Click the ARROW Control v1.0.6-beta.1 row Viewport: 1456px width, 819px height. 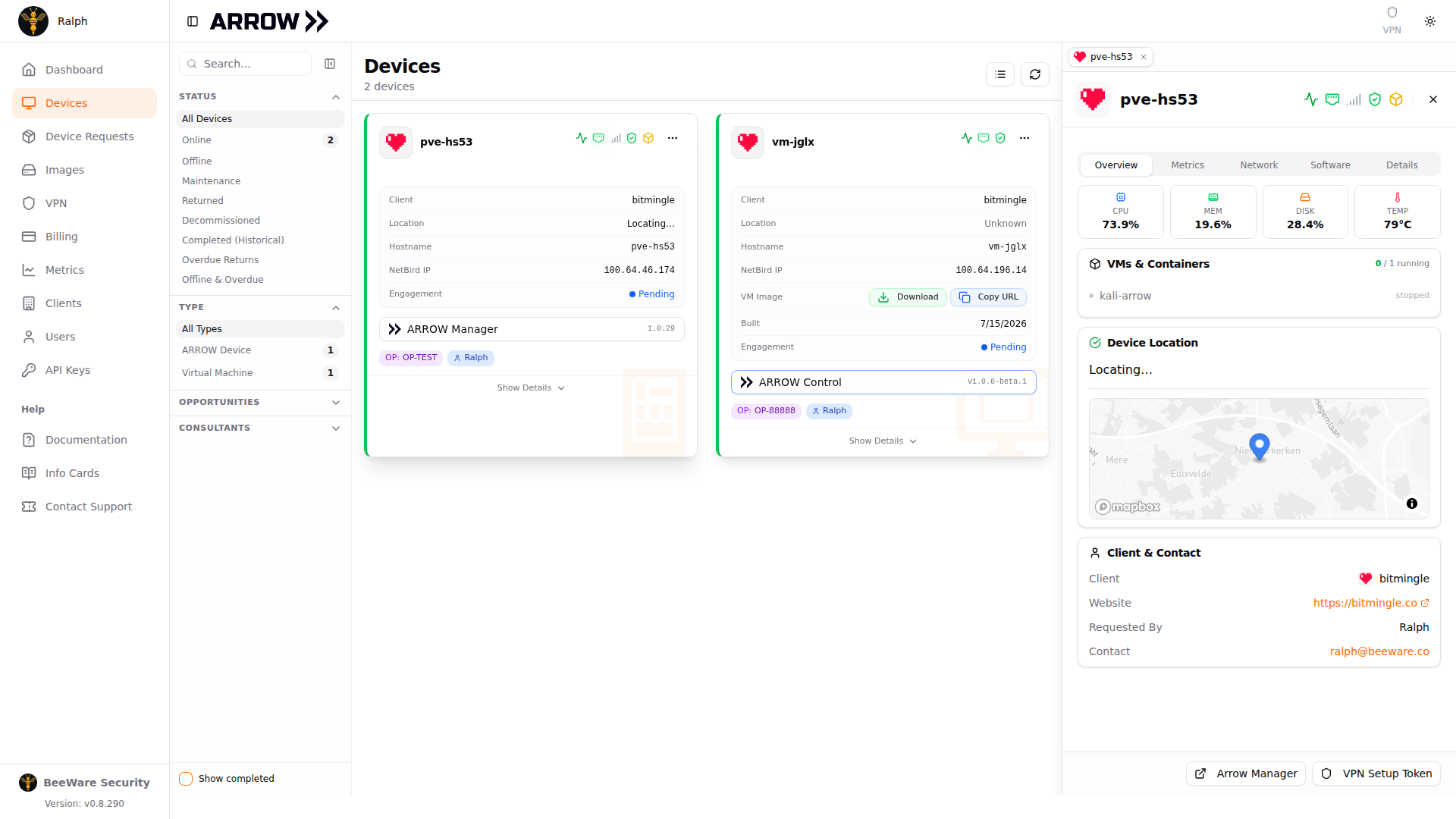click(x=883, y=382)
